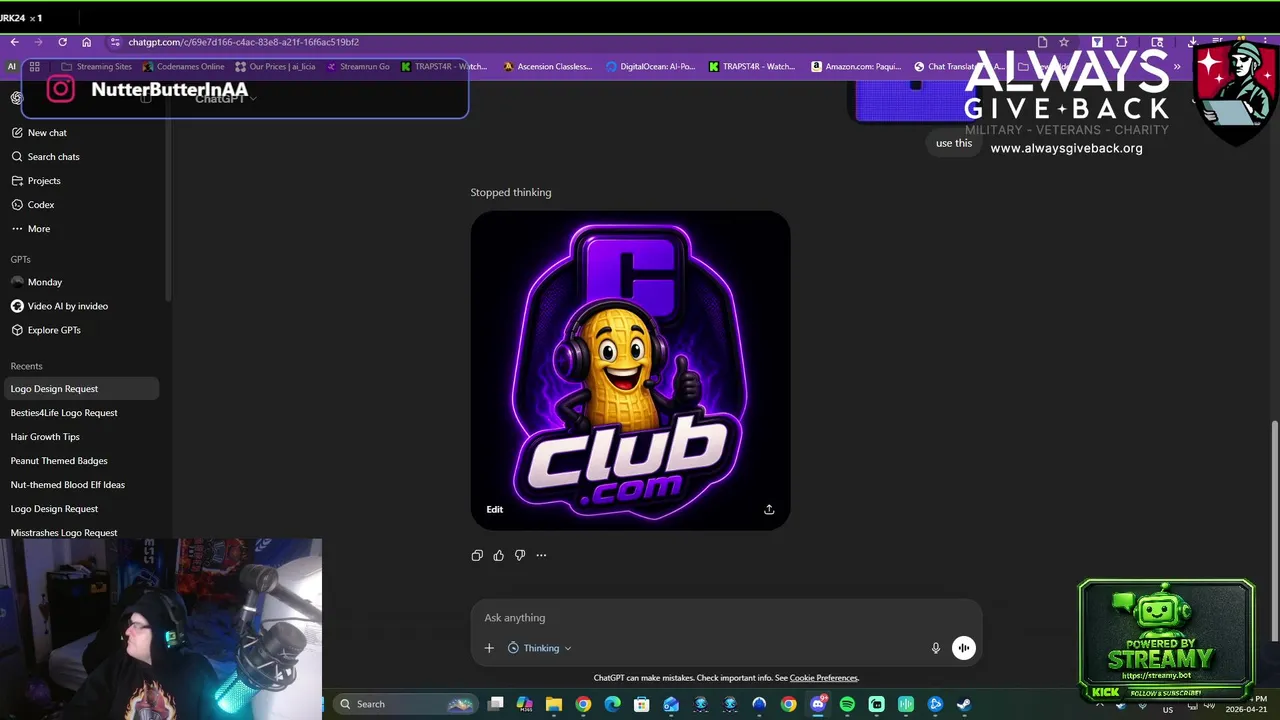Open the generated peanut club logo image
1280x720 pixels.
(630, 370)
